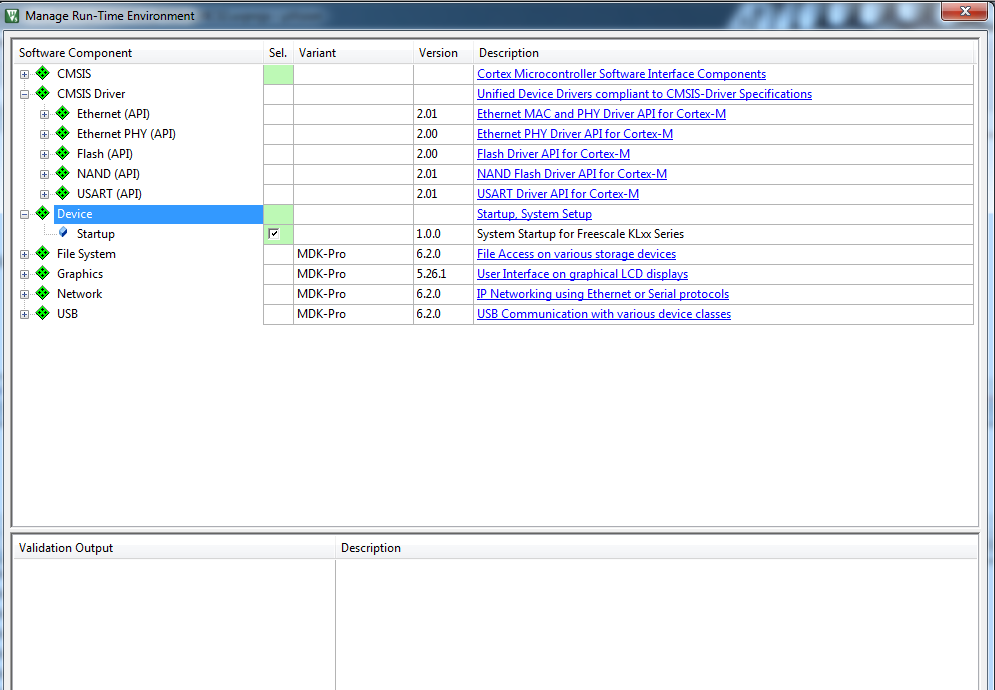Open the Startup, System Setup link
This screenshot has width=995, height=690.
(x=534, y=214)
